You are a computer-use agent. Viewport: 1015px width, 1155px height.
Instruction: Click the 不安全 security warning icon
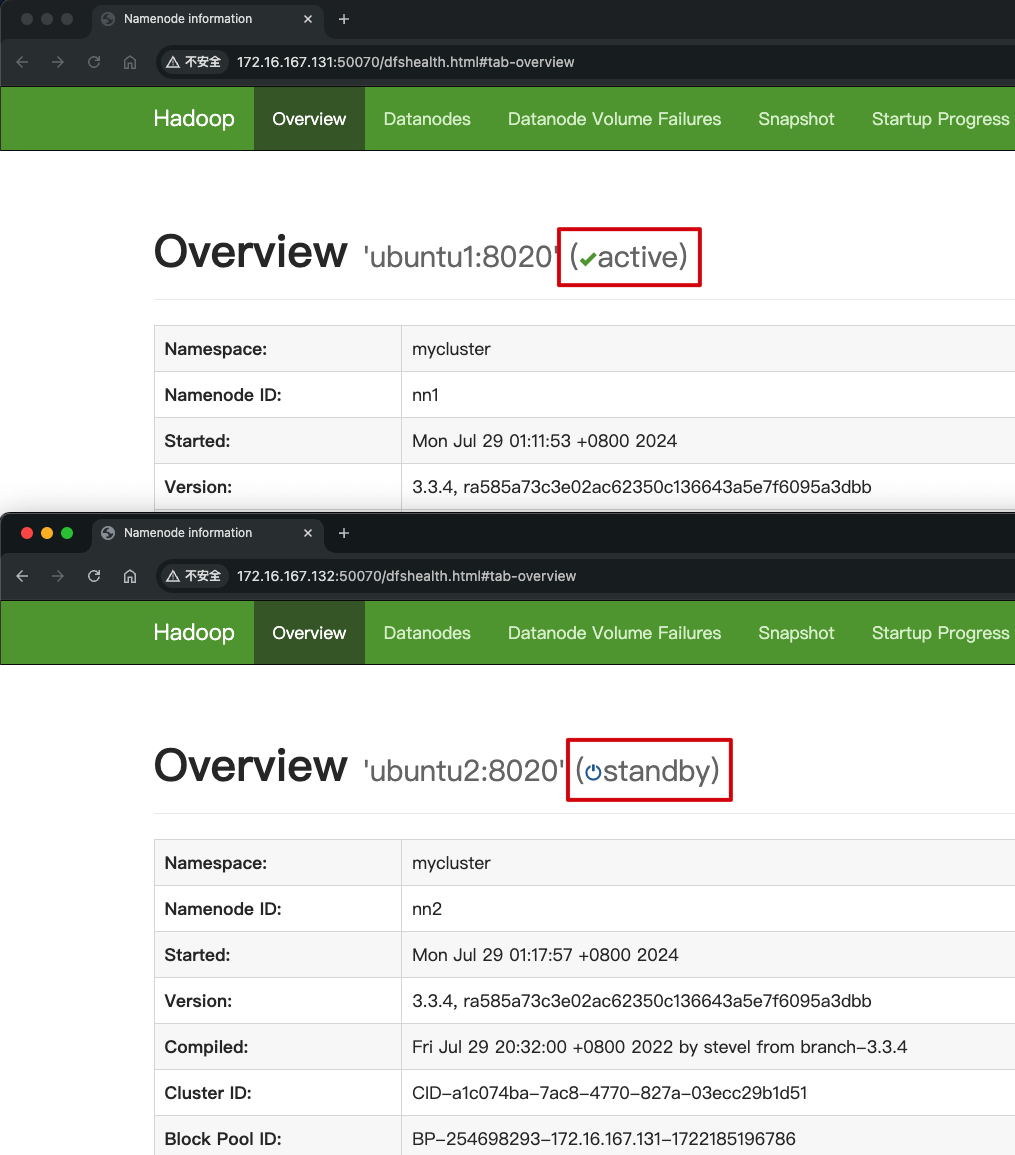point(172,62)
